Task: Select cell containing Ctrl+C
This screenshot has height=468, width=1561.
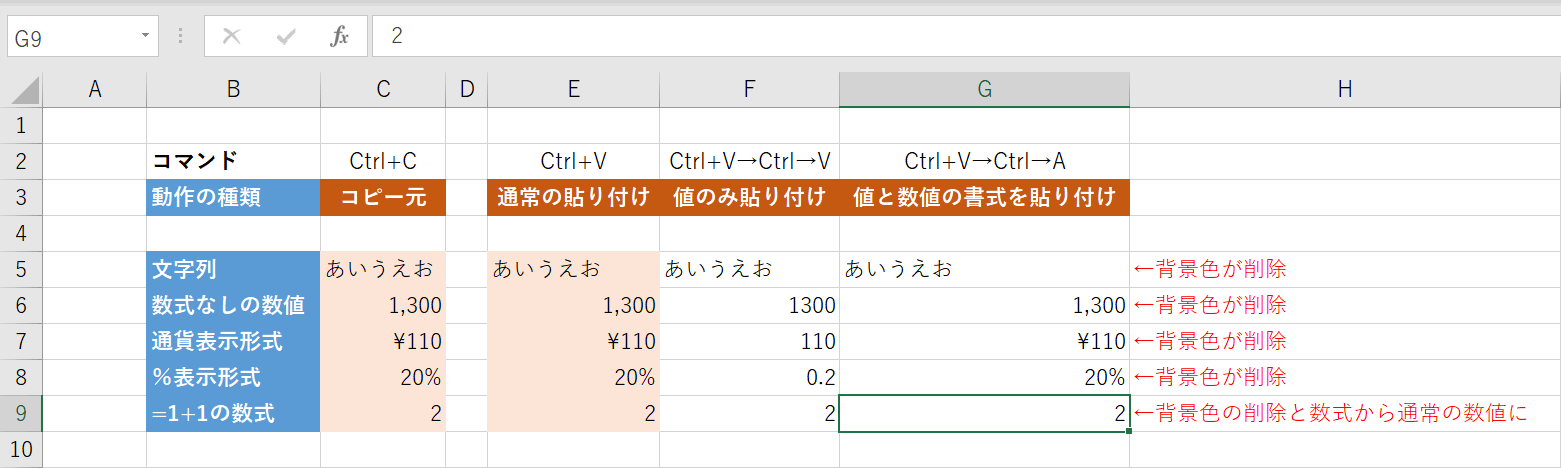Action: pos(383,161)
